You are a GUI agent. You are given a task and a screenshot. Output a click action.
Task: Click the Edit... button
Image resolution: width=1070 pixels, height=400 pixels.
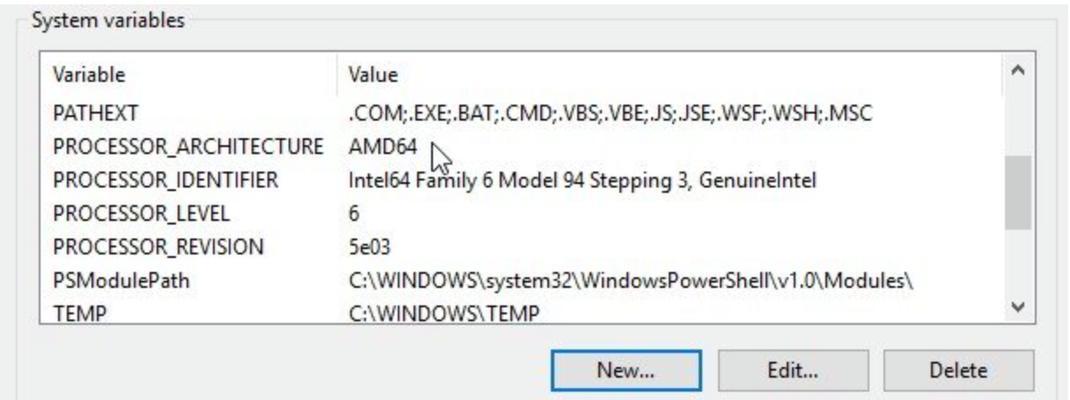(x=792, y=371)
